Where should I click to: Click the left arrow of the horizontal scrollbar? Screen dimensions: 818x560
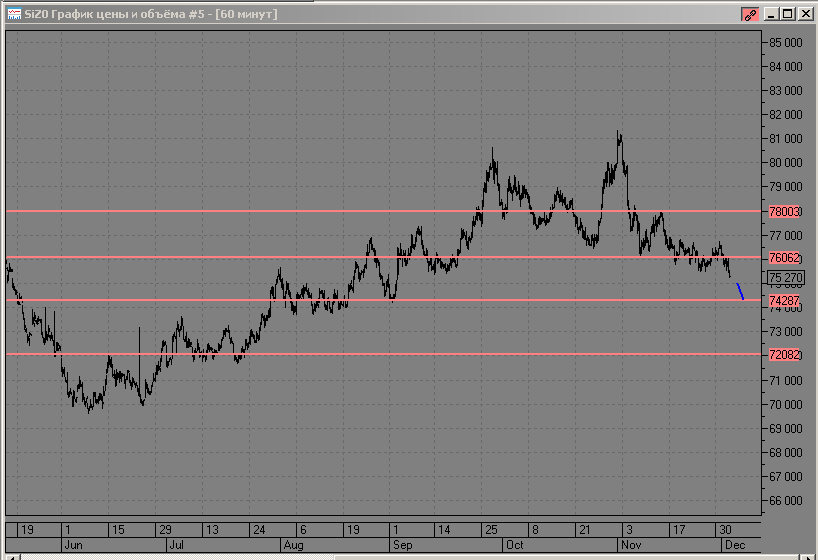pyautogui.click(x=11, y=557)
